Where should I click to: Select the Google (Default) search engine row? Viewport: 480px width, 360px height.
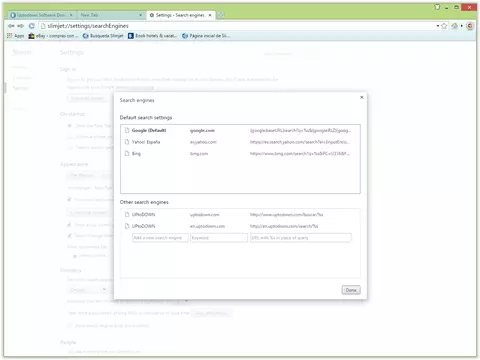(x=240, y=130)
